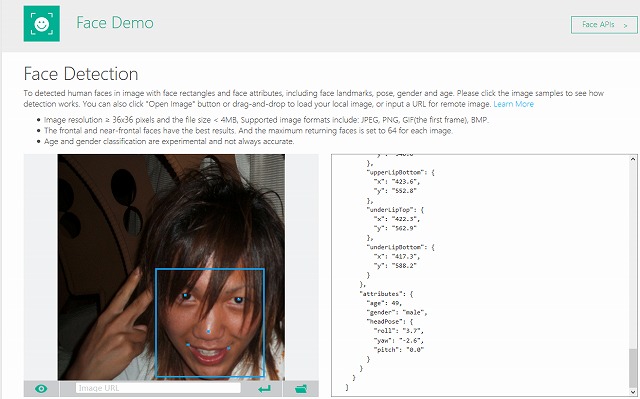The width and height of the screenshot is (640, 399).
Task: Open the Face APIs button
Action: pos(604,25)
